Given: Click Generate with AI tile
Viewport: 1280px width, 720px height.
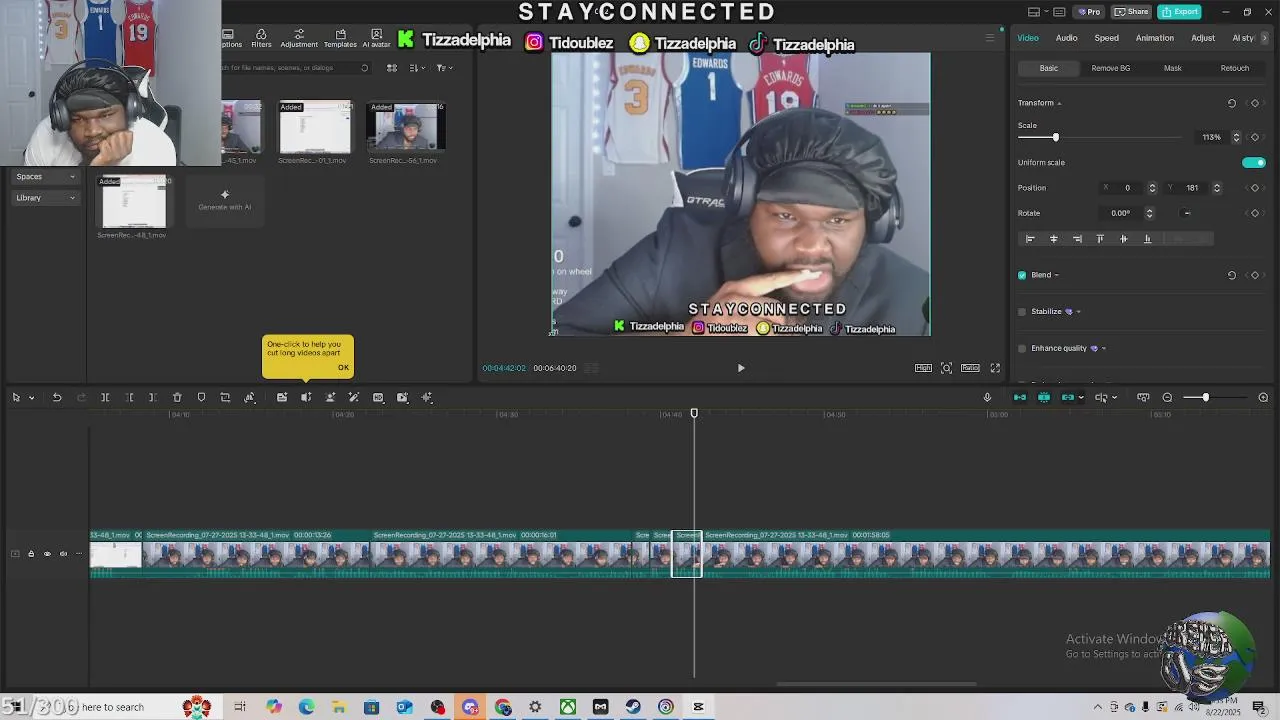Looking at the screenshot, I should pyautogui.click(x=225, y=201).
